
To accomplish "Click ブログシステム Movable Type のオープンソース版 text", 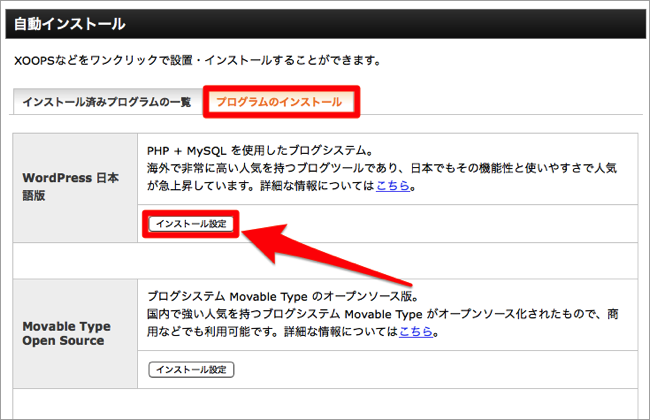I will 284,296.
